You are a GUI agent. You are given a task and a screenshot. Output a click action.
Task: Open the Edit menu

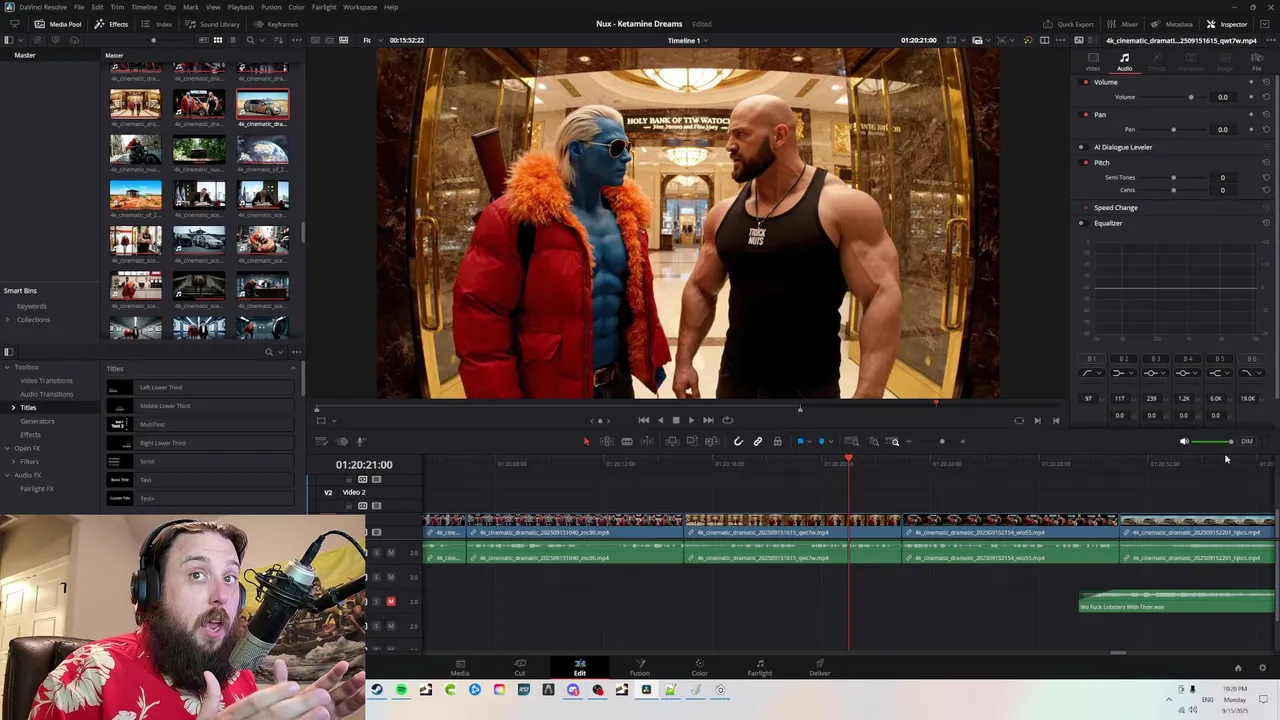[x=97, y=7]
